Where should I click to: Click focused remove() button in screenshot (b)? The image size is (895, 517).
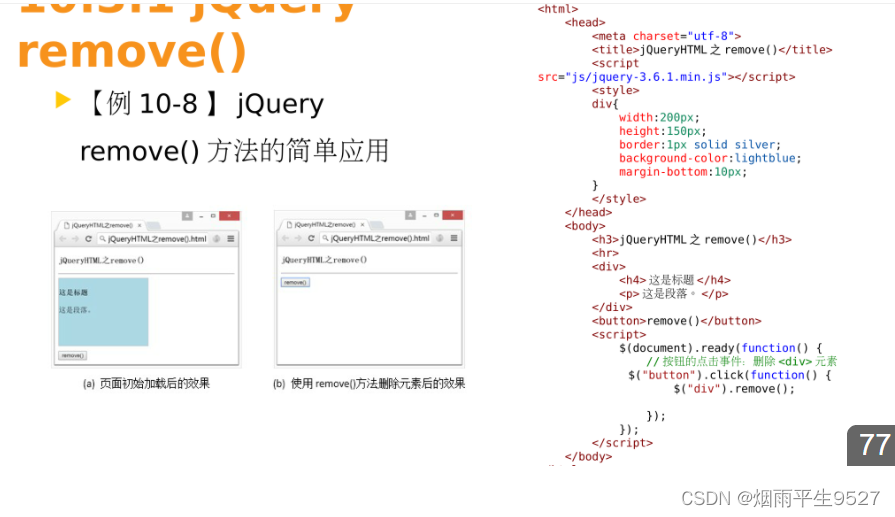(x=295, y=282)
